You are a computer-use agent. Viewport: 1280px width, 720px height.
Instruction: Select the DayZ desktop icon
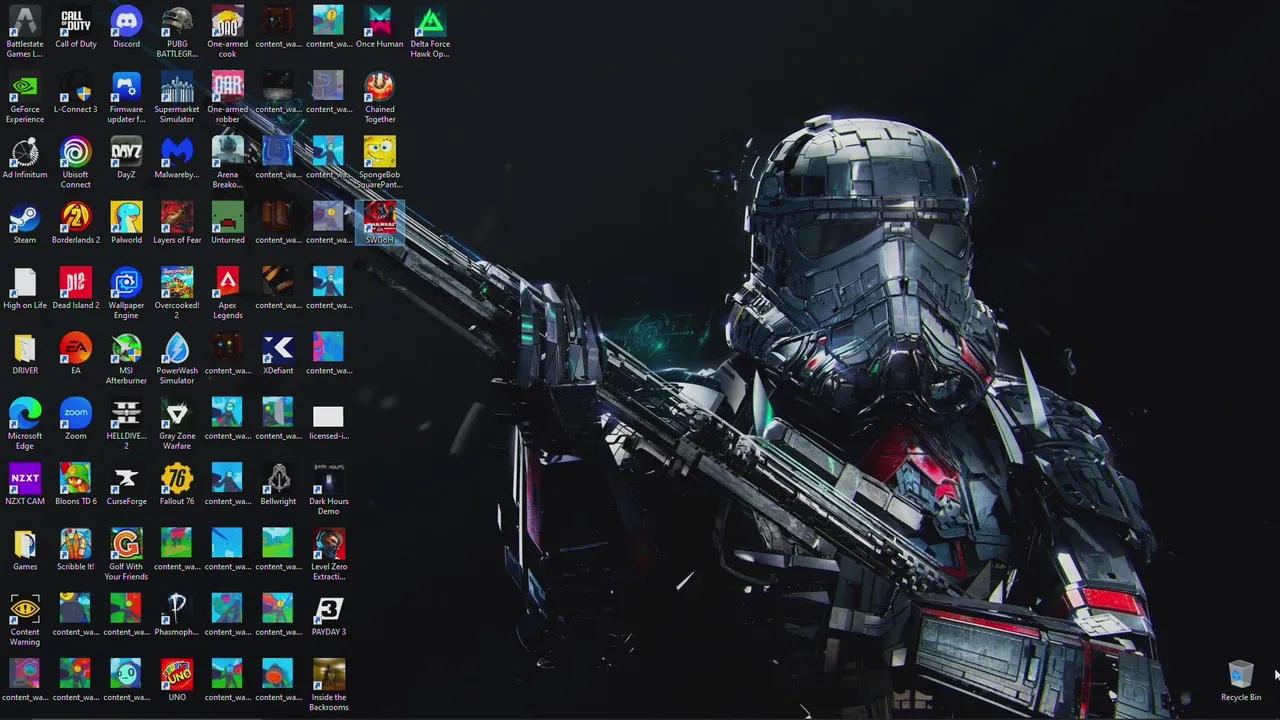tap(126, 158)
